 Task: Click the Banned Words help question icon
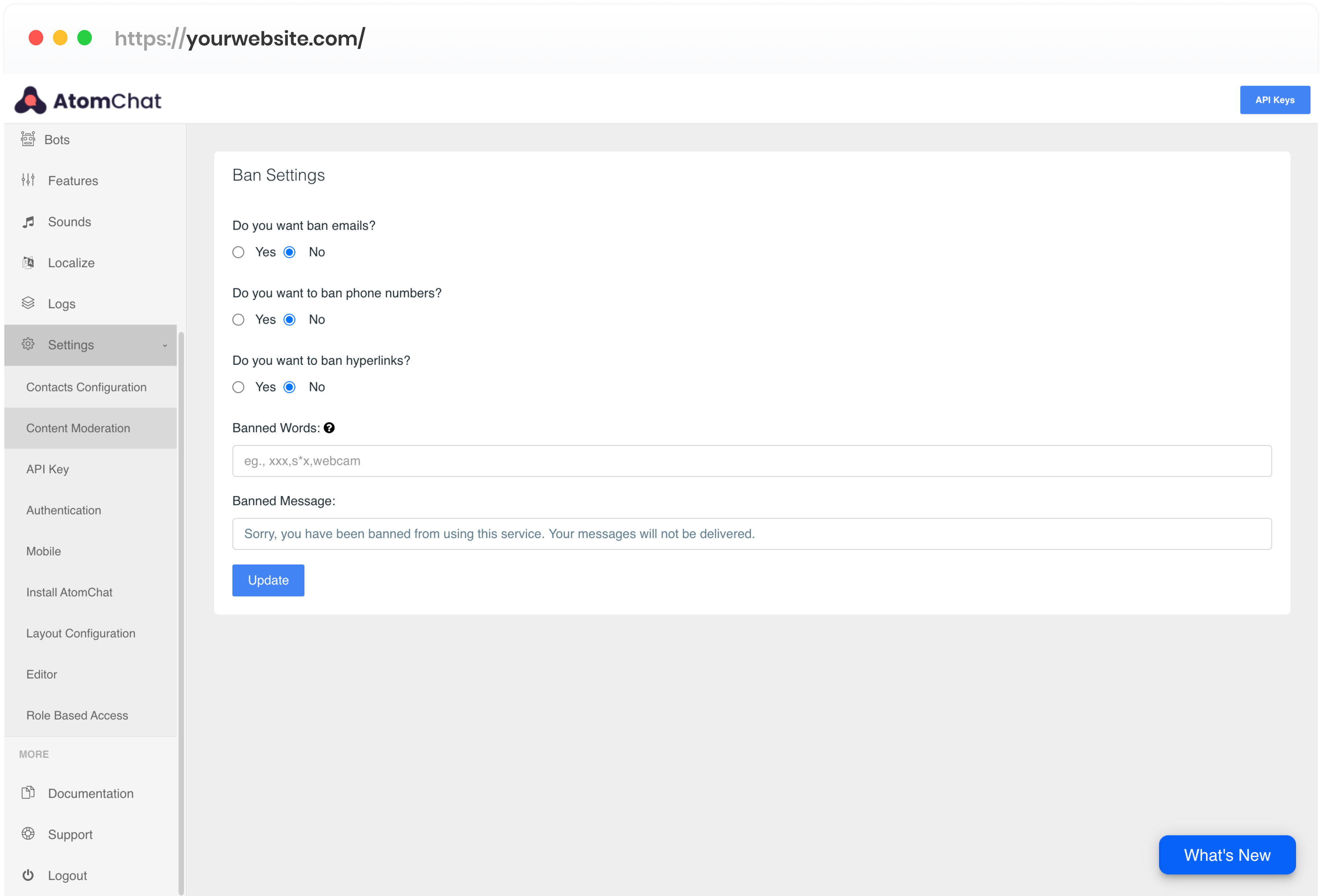coord(329,428)
